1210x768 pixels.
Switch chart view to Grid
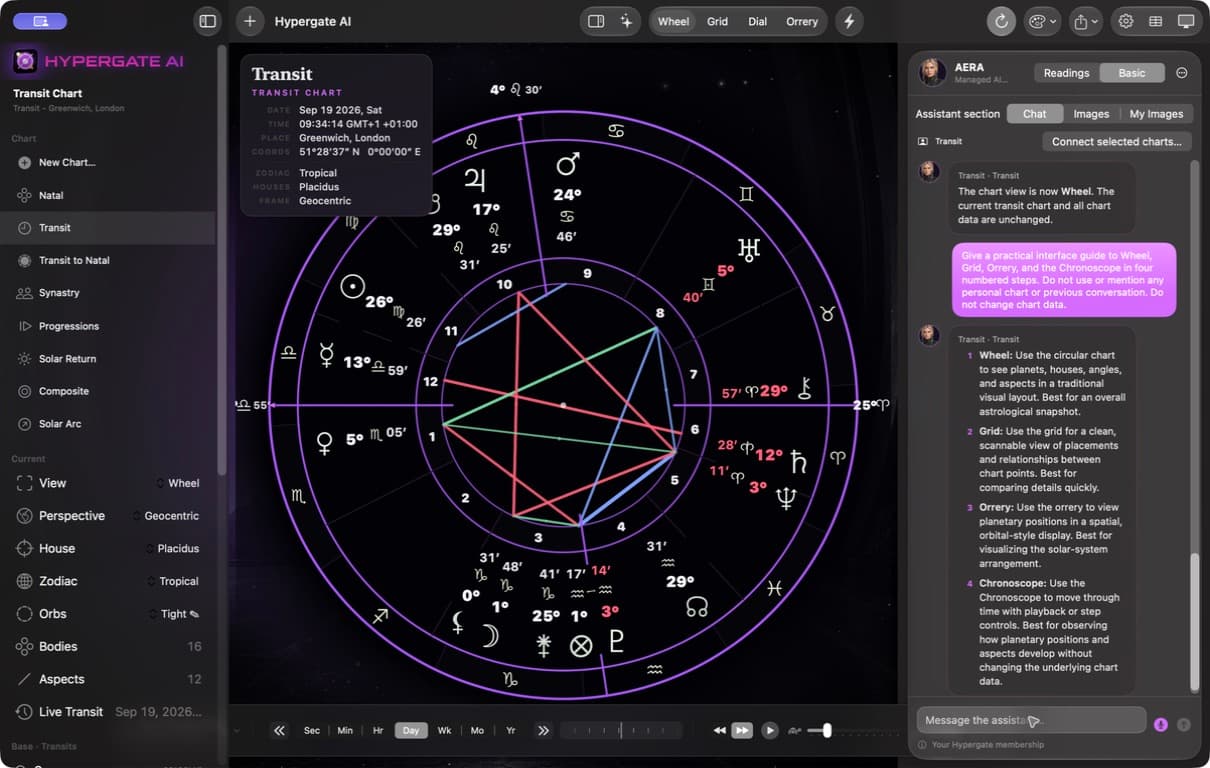[x=717, y=21]
